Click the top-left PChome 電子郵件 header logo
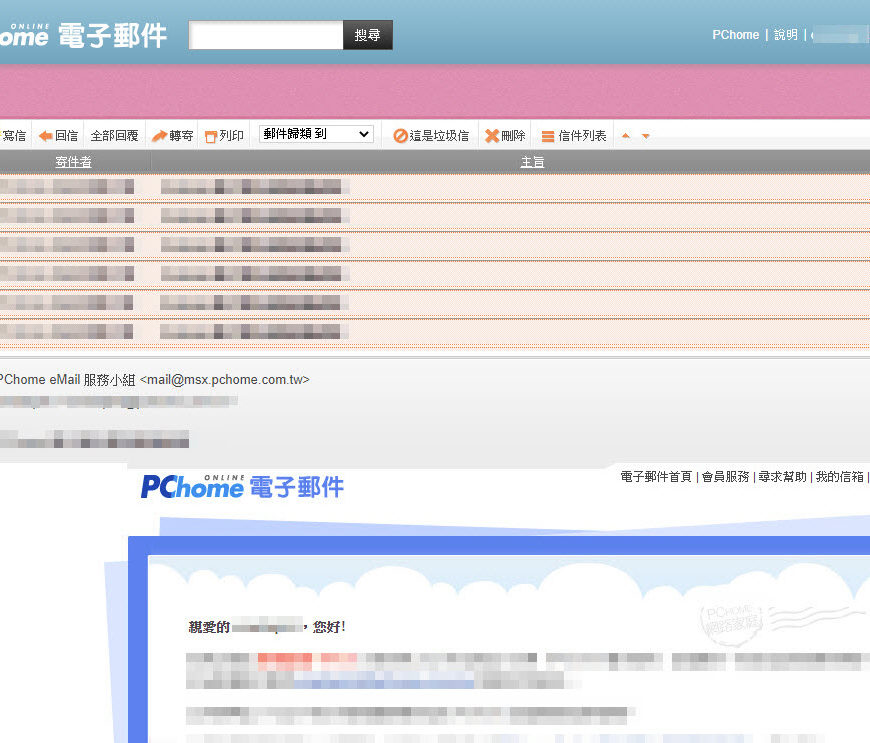This screenshot has width=870, height=743. [83, 36]
